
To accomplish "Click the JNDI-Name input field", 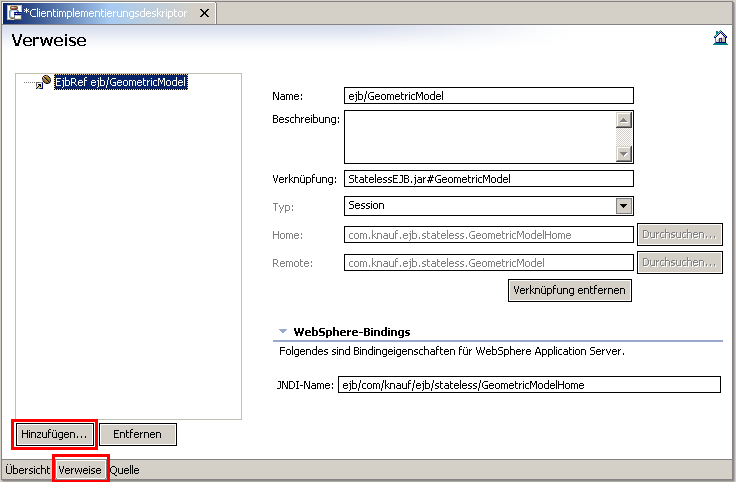I will (528, 385).
